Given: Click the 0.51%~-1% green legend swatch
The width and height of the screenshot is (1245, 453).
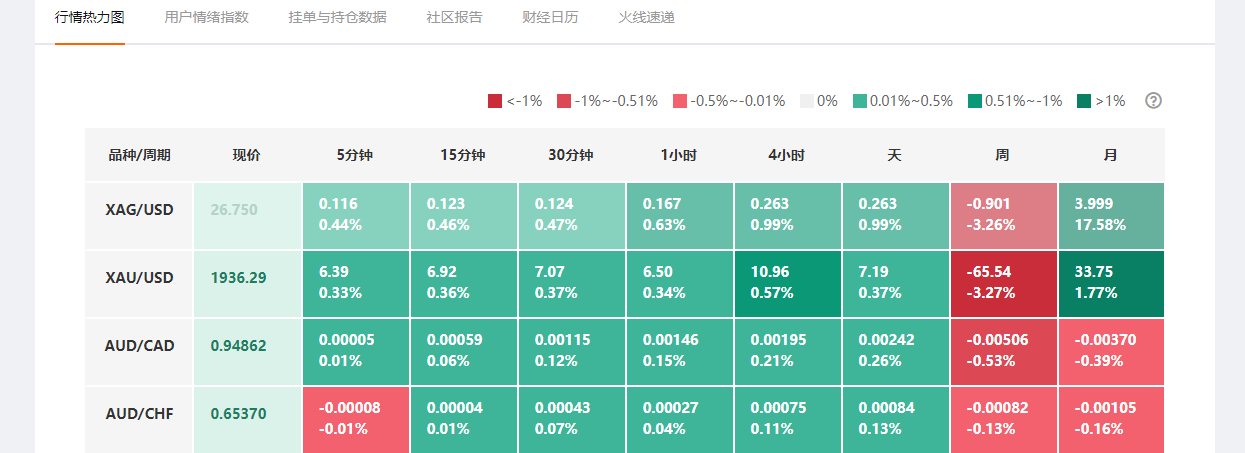Looking at the screenshot, I should [x=975, y=101].
